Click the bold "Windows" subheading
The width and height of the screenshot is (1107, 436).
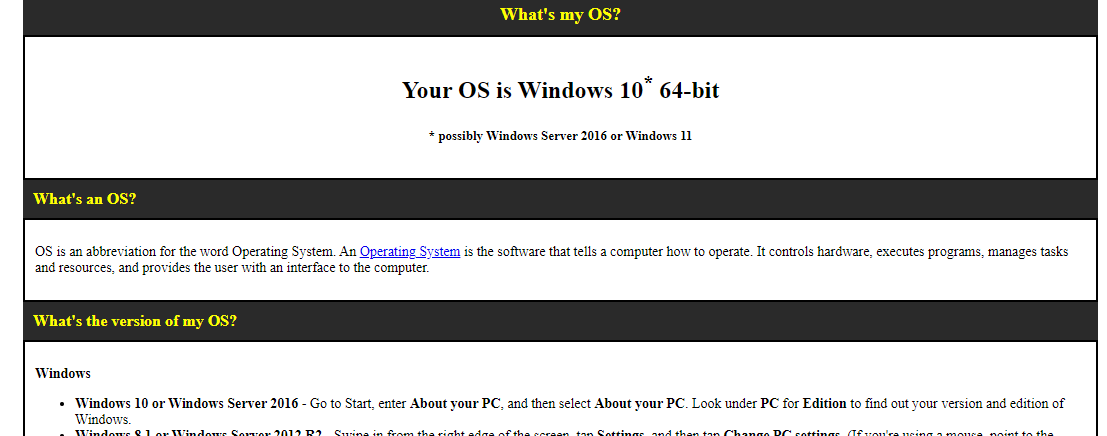(x=63, y=373)
